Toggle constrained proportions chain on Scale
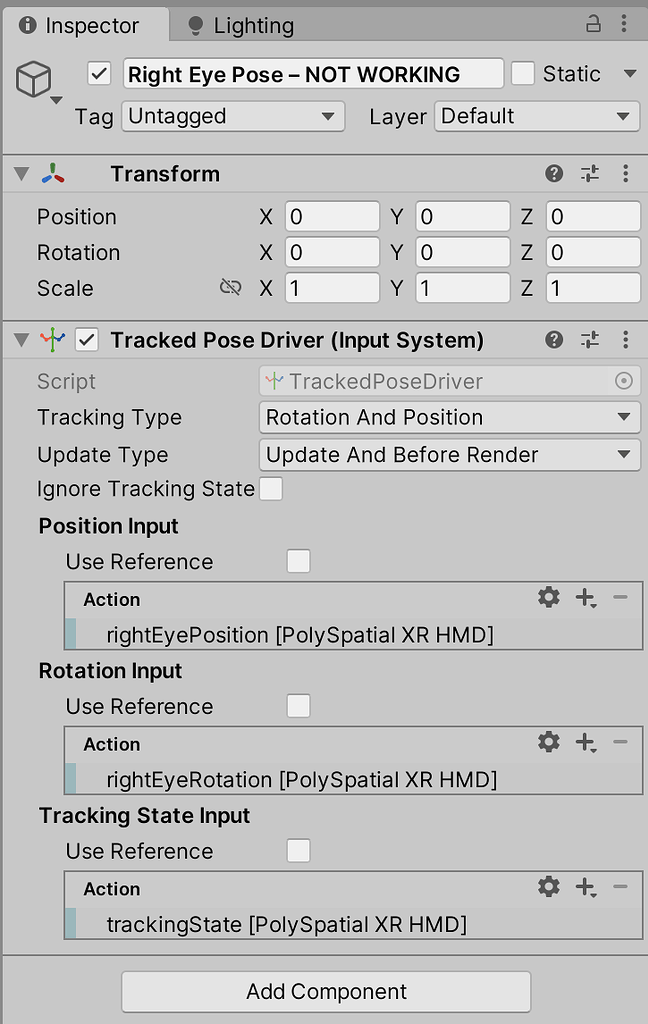 tap(230, 288)
